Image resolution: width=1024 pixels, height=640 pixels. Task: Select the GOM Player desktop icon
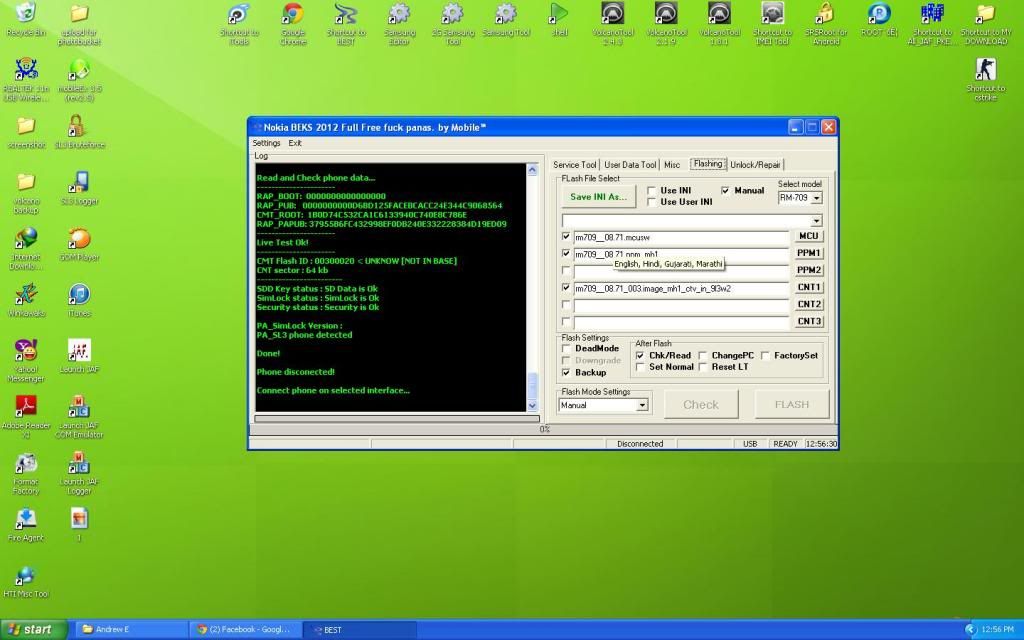[x=79, y=239]
